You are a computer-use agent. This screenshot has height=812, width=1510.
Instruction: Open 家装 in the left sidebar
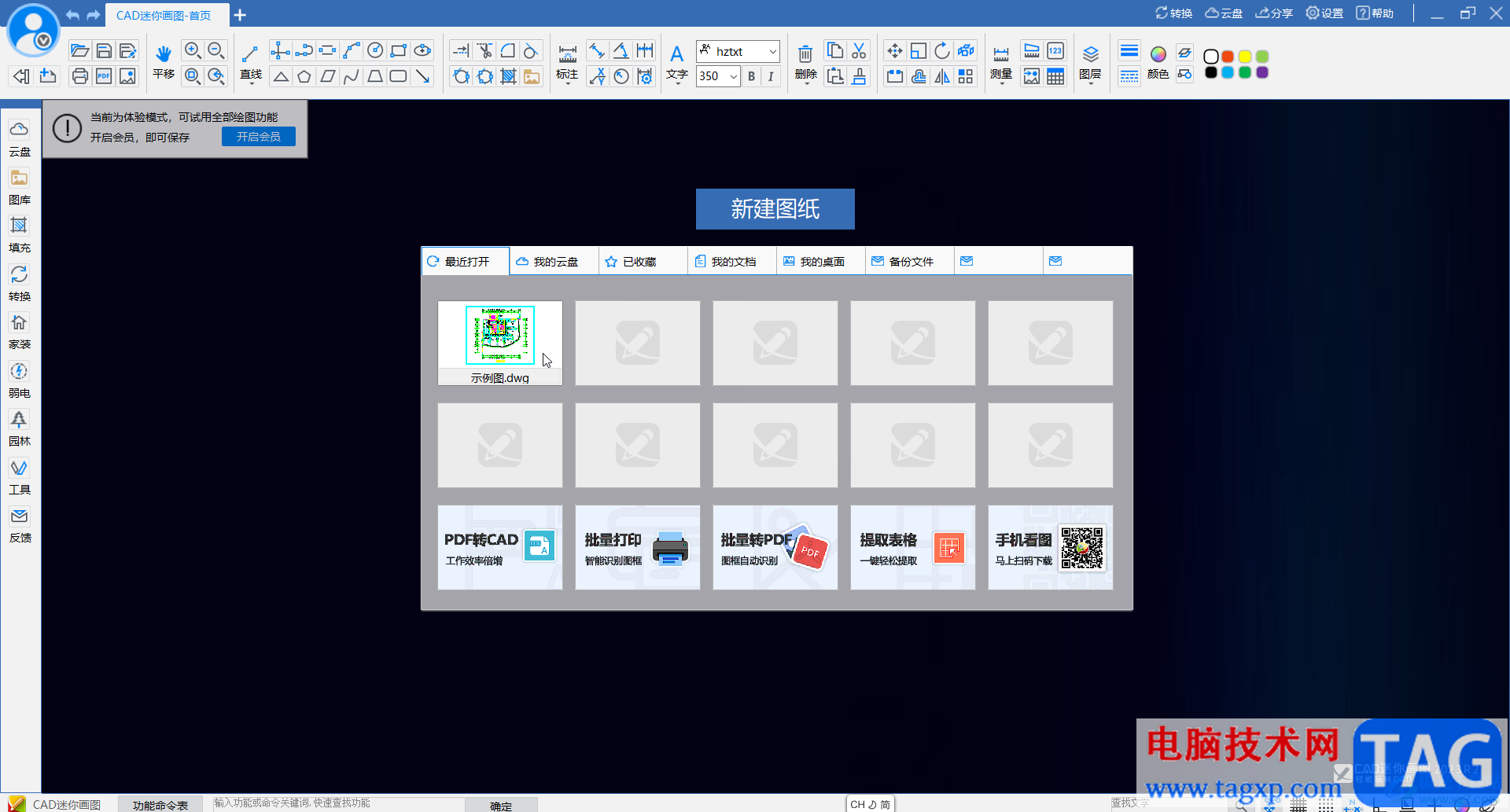[20, 332]
